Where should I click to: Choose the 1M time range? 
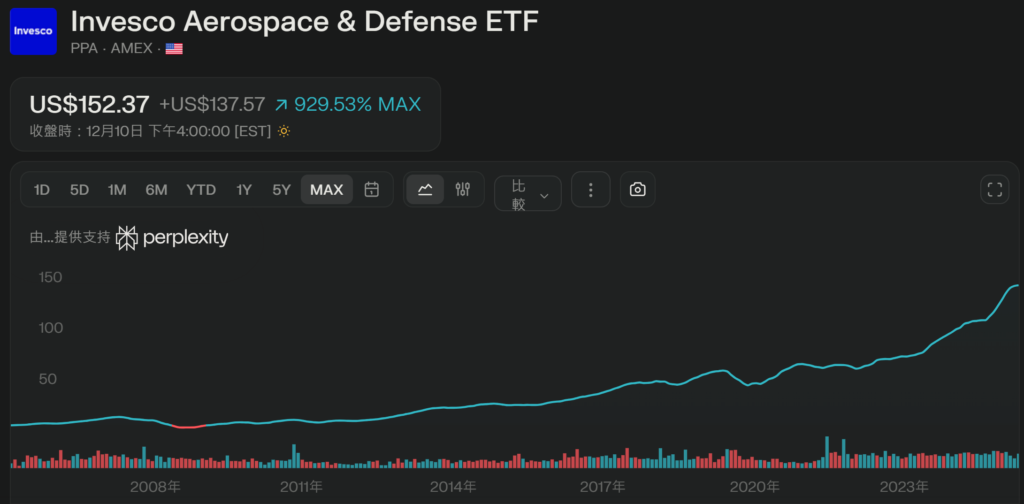point(117,190)
